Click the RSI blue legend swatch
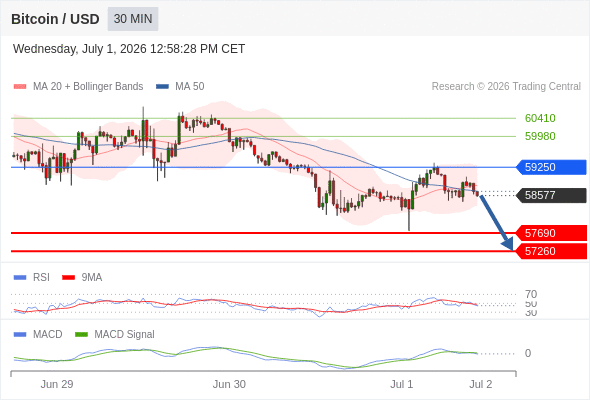Image resolution: width=590 pixels, height=400 pixels. pyautogui.click(x=20, y=278)
